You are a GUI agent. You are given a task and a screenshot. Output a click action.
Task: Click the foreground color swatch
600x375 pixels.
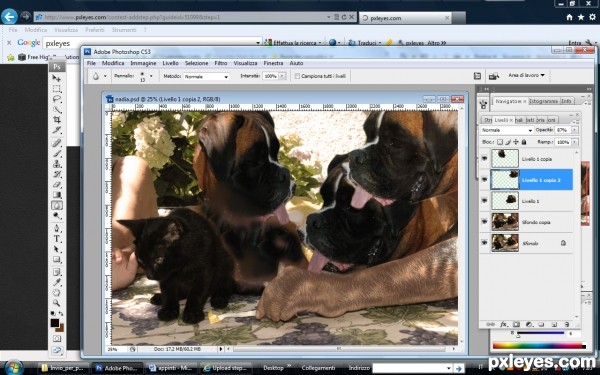click(x=55, y=323)
